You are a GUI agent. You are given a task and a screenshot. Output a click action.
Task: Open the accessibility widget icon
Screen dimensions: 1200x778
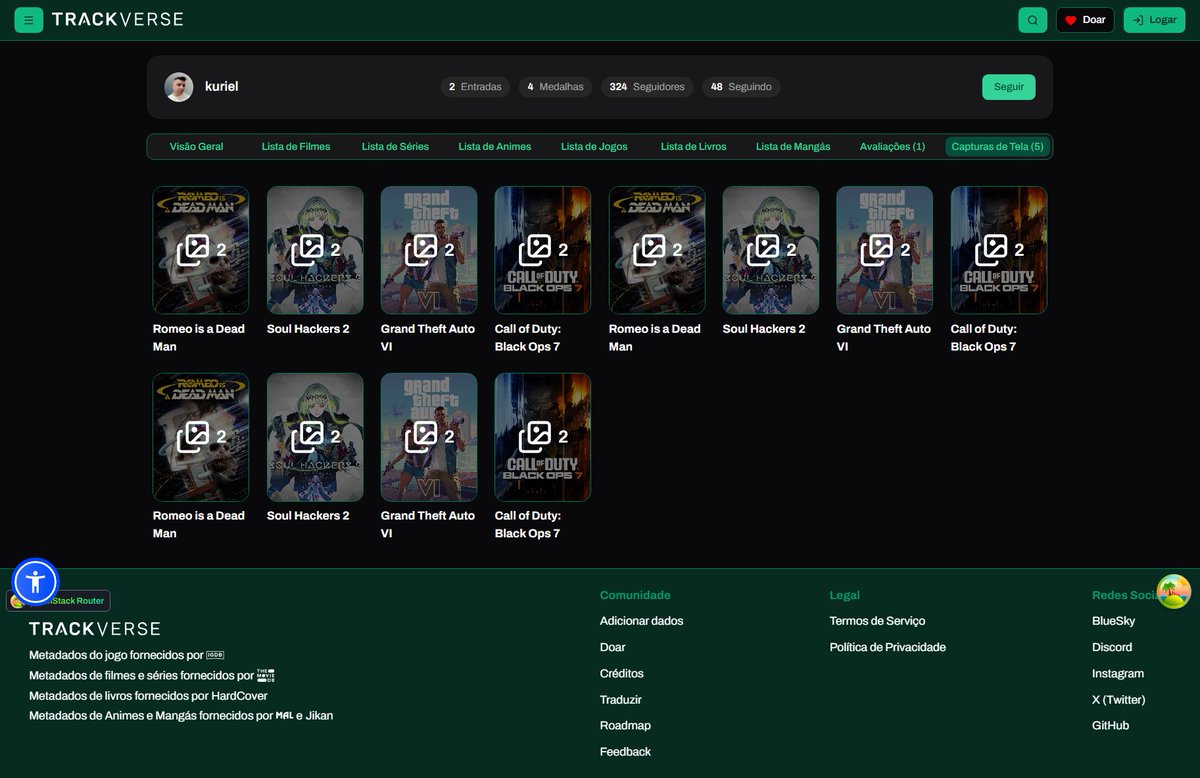[36, 582]
